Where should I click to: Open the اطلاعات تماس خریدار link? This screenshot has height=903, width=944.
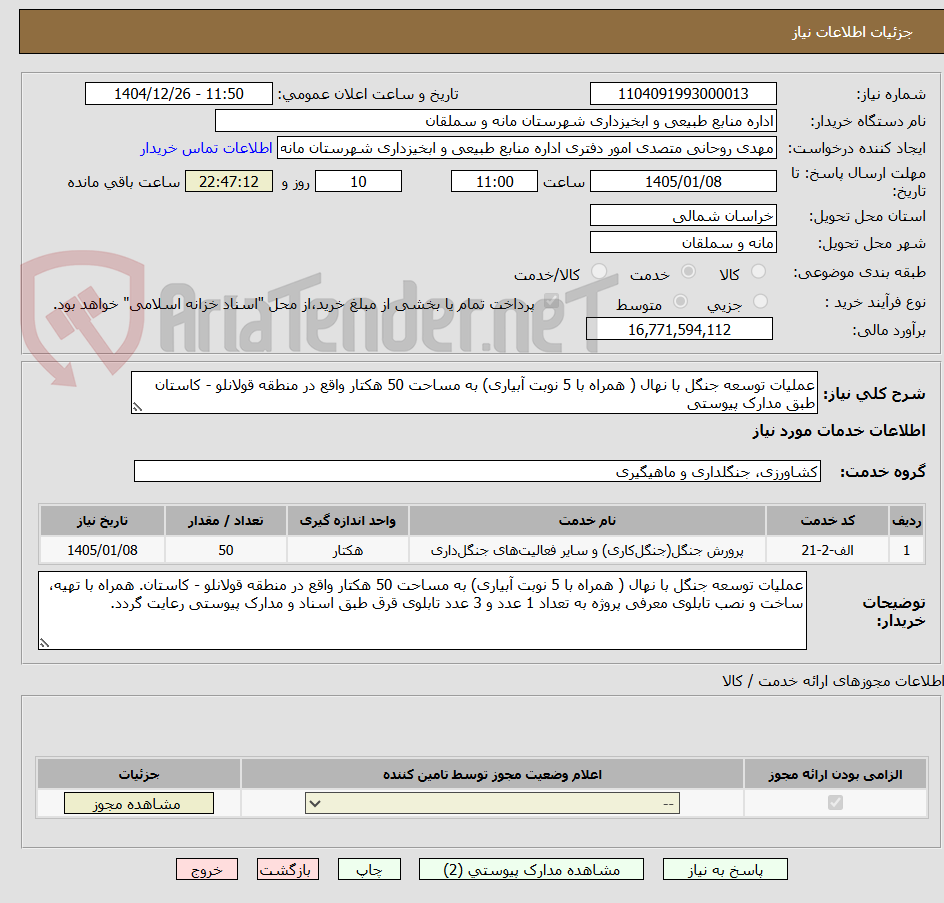(x=206, y=148)
